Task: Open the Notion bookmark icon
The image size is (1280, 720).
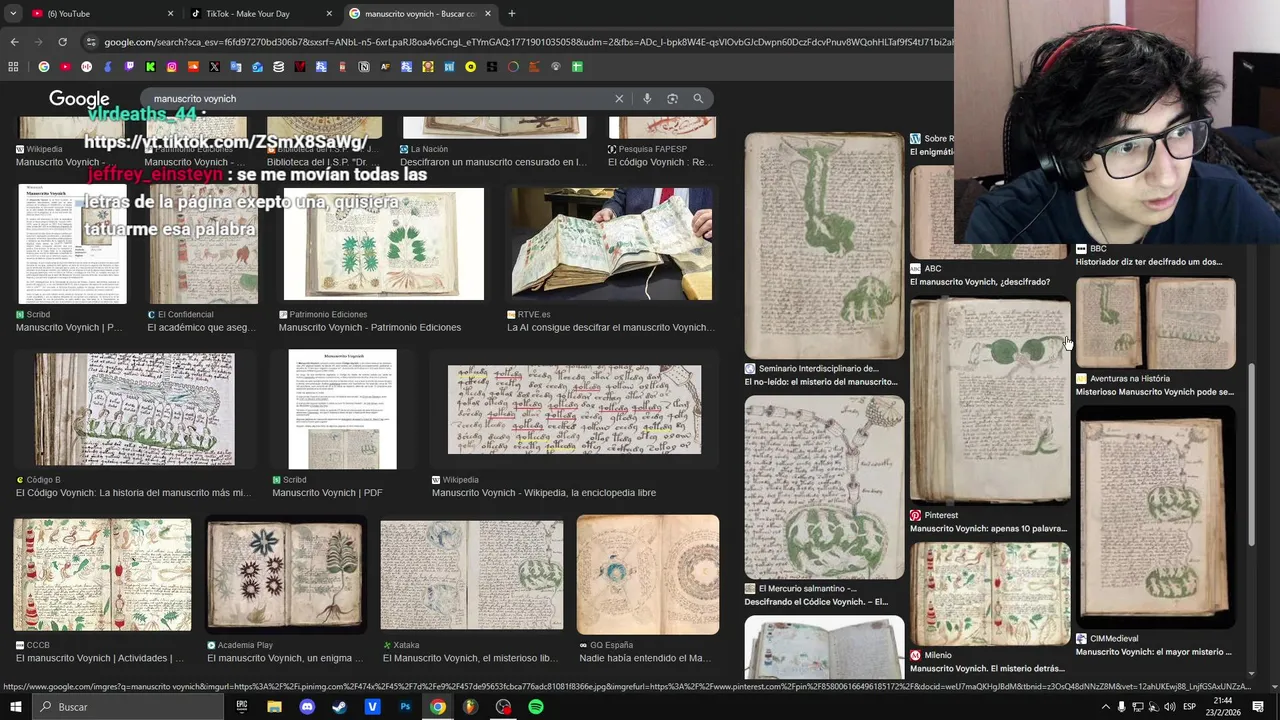Action: (364, 67)
